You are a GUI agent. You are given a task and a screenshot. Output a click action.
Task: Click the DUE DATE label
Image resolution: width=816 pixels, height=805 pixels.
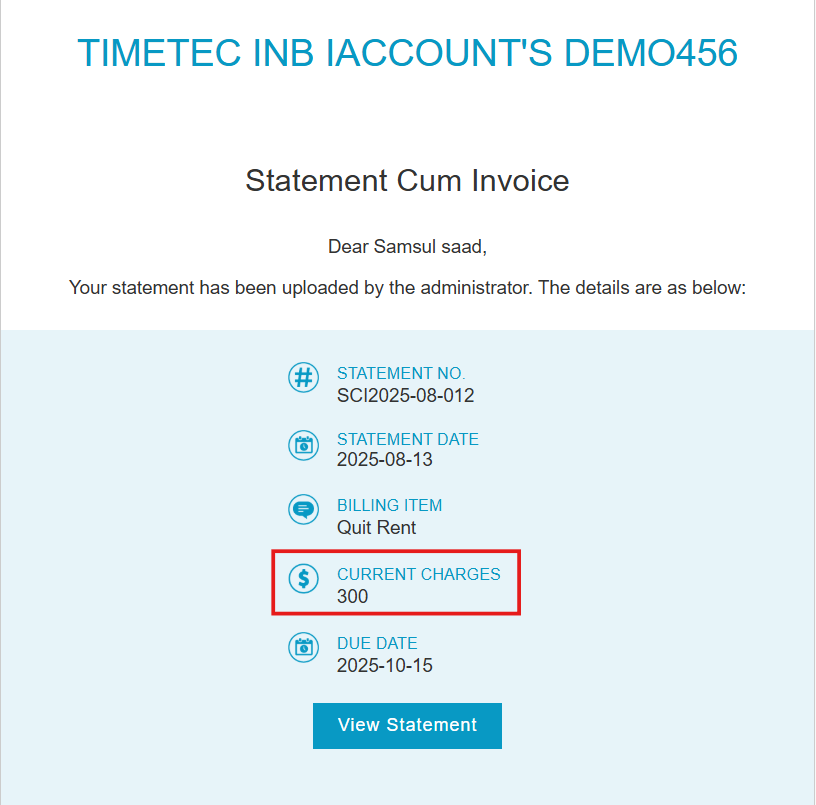click(377, 643)
